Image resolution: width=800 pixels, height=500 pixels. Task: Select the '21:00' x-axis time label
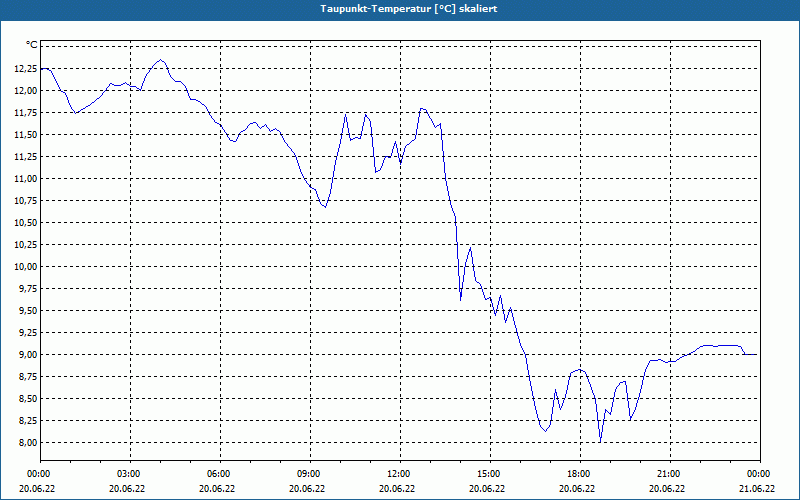tap(667, 474)
